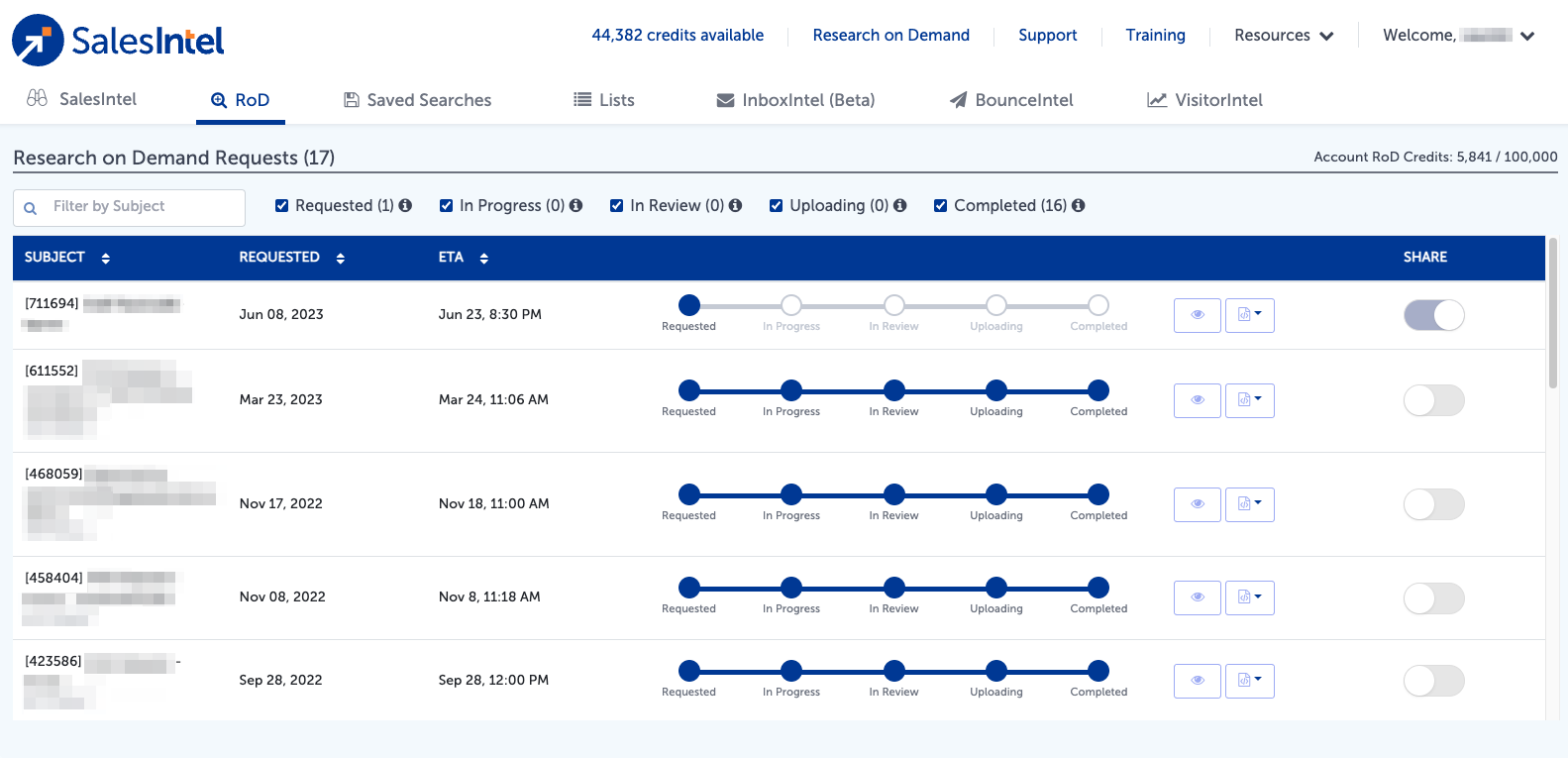
Task: Enable share switch for request 423586
Action: point(1434,681)
